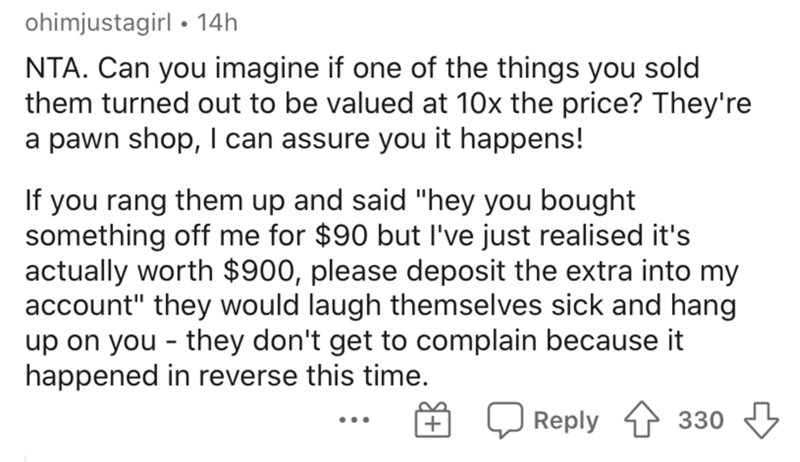Click the 330 vote score
The image size is (800, 462).
701,421
